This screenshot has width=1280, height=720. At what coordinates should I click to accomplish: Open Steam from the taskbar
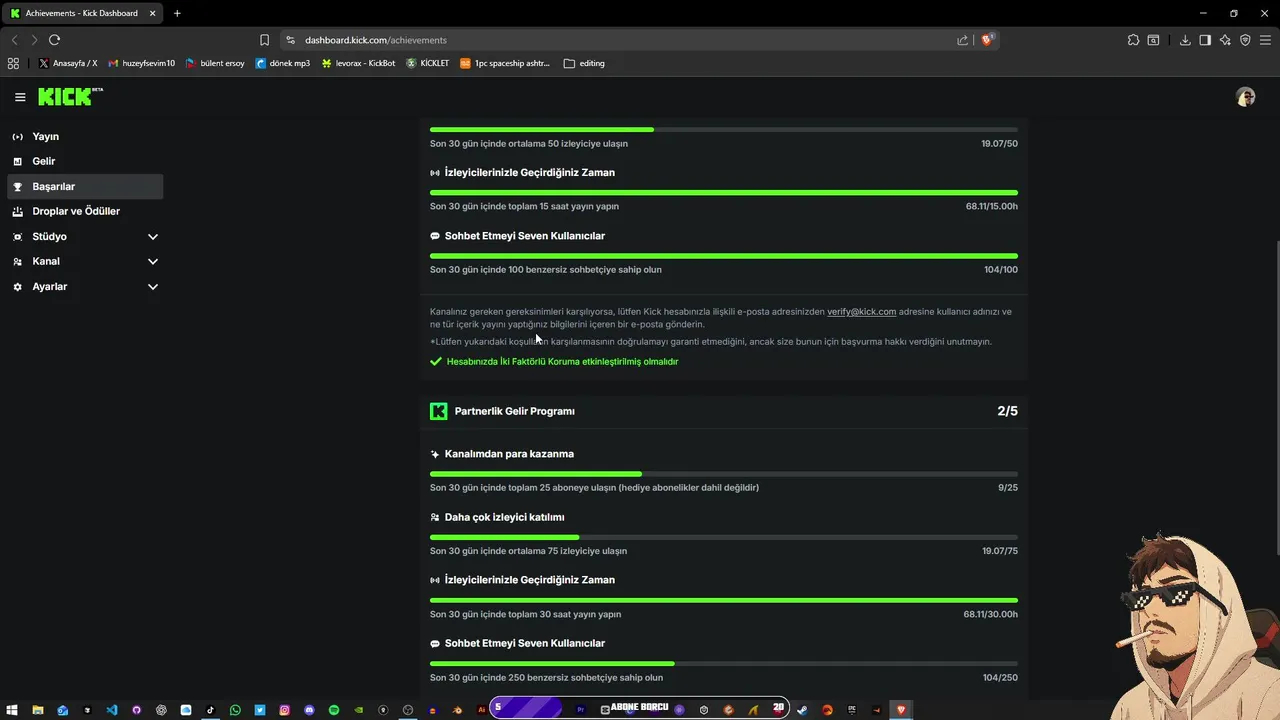802,710
